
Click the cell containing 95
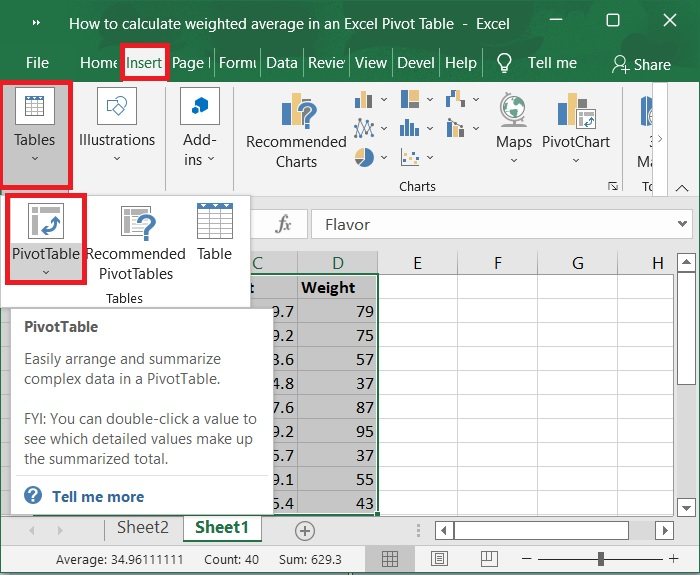pos(338,431)
